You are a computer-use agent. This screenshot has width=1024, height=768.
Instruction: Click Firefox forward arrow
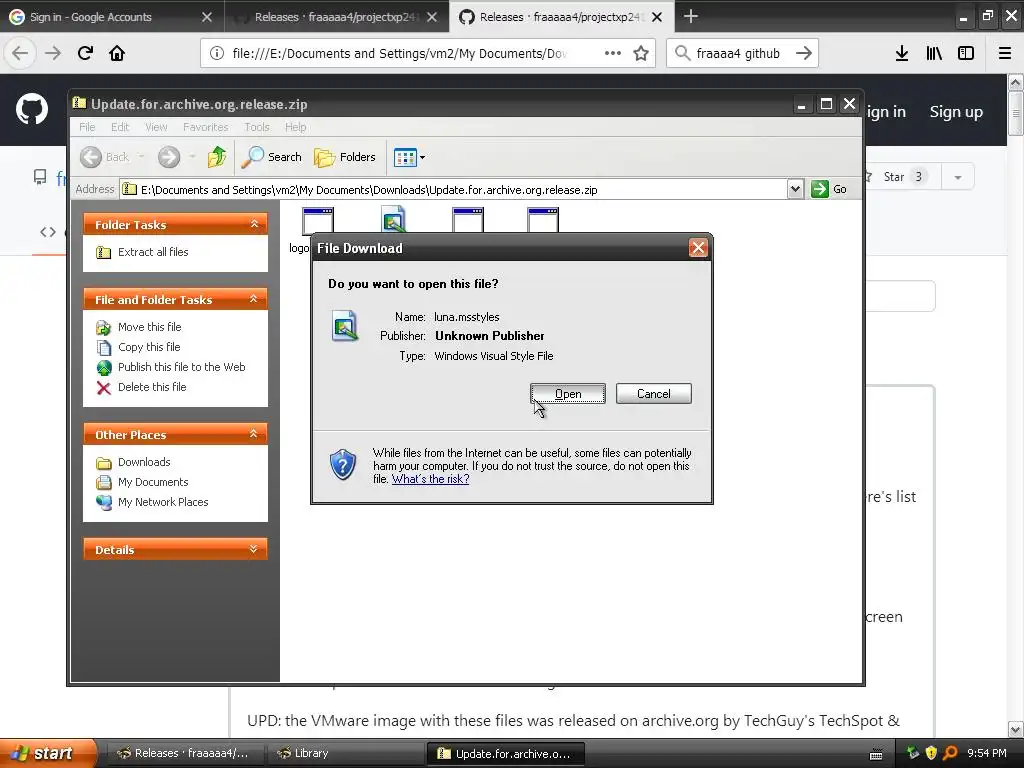point(53,53)
